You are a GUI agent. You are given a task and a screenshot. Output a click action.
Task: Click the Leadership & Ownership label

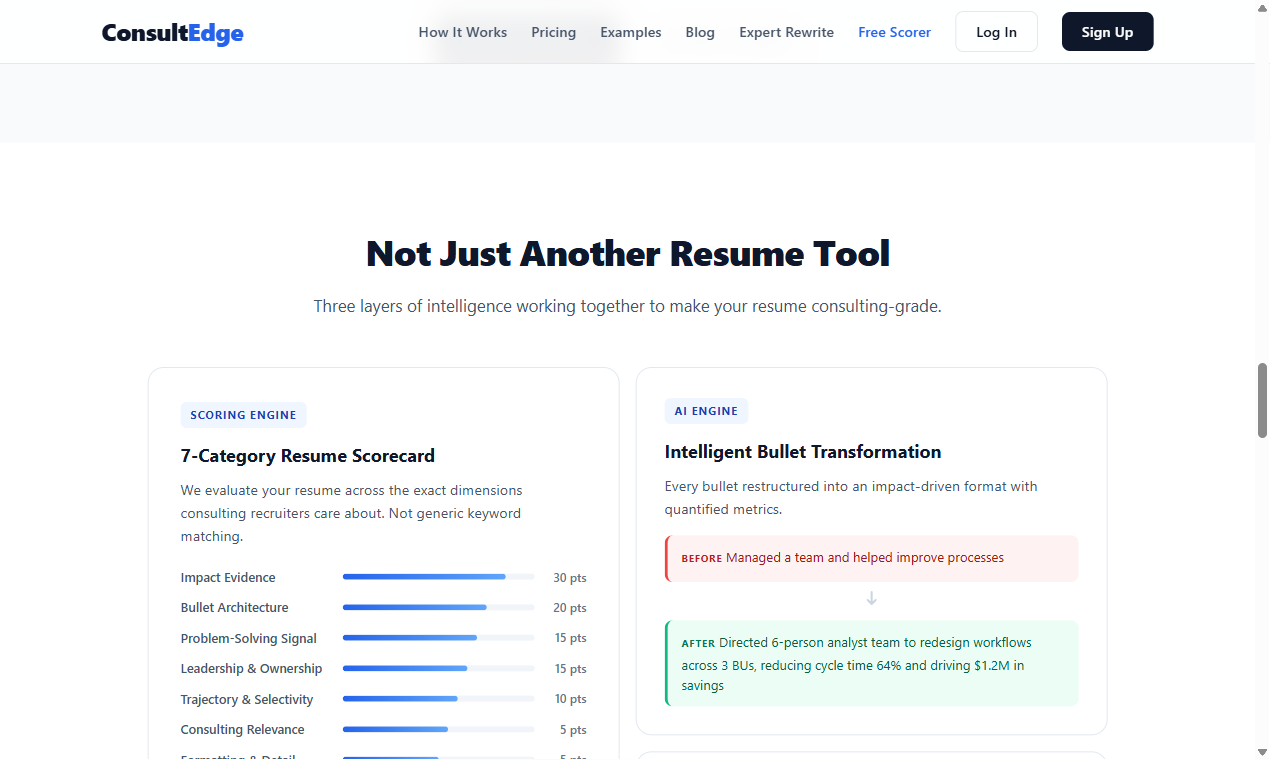[x=251, y=669]
